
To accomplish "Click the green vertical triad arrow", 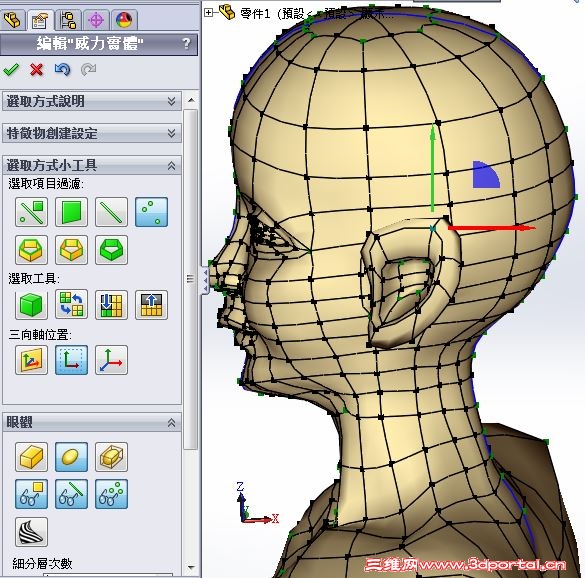I will (x=433, y=168).
